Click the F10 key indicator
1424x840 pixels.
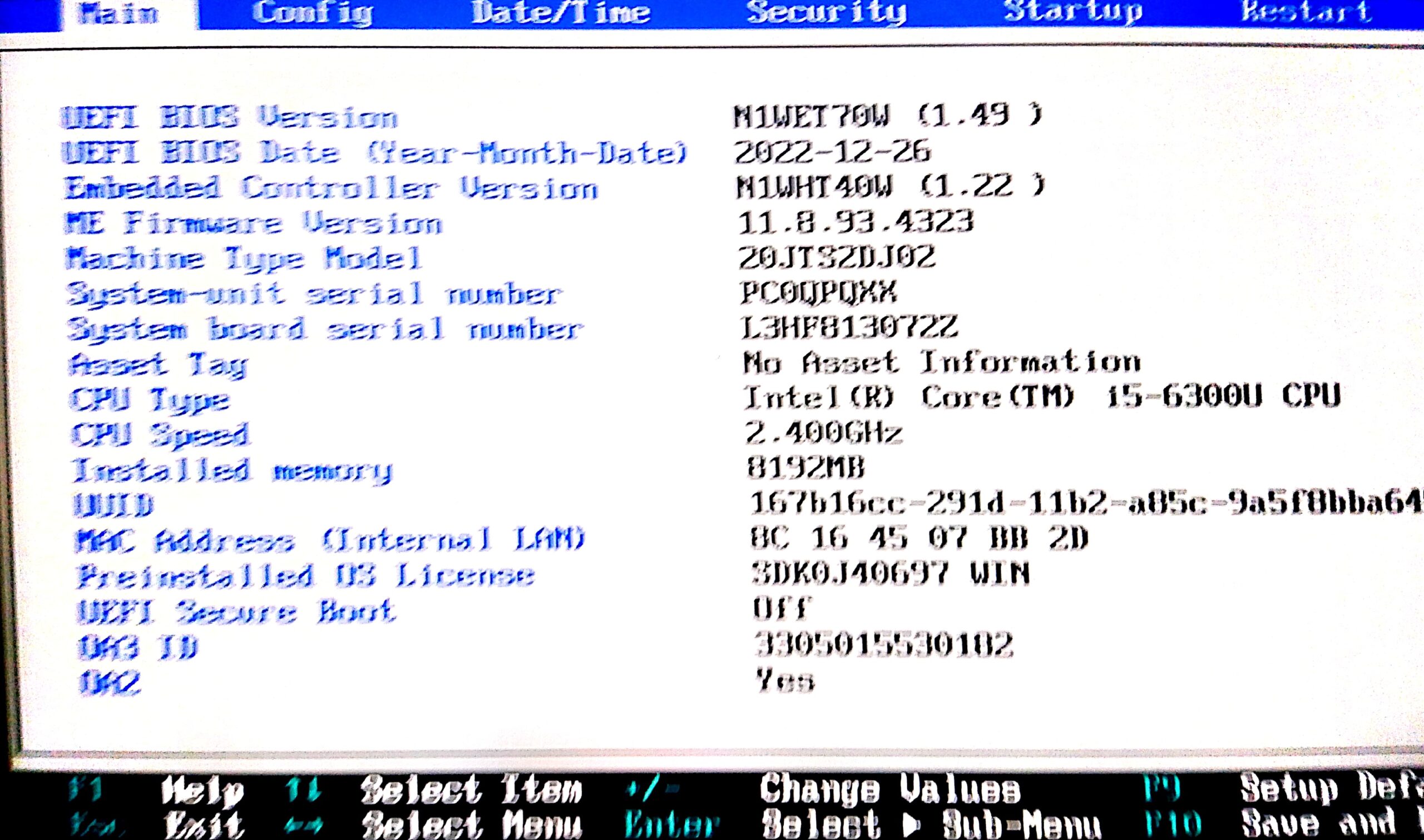click(1173, 824)
